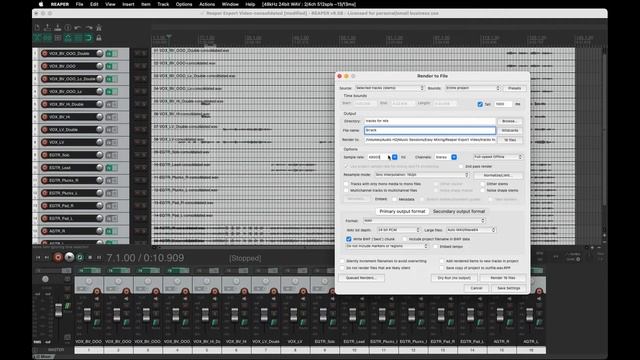Arm record on track VOX_BV_OOO

click(x=45, y=66)
